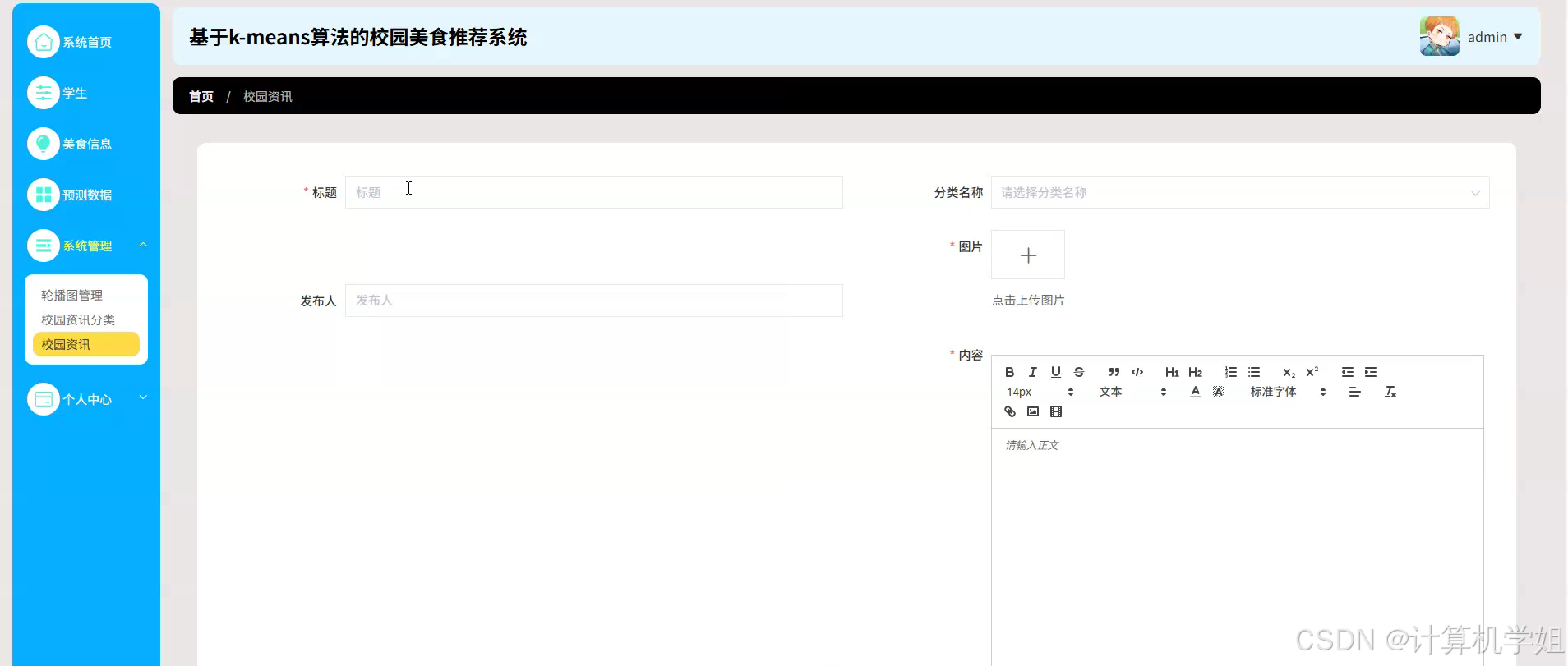Screen dimensions: 1568x666
Task: Collapse the 系统管理 sidebar menu
Action: pyautogui.click(x=86, y=246)
